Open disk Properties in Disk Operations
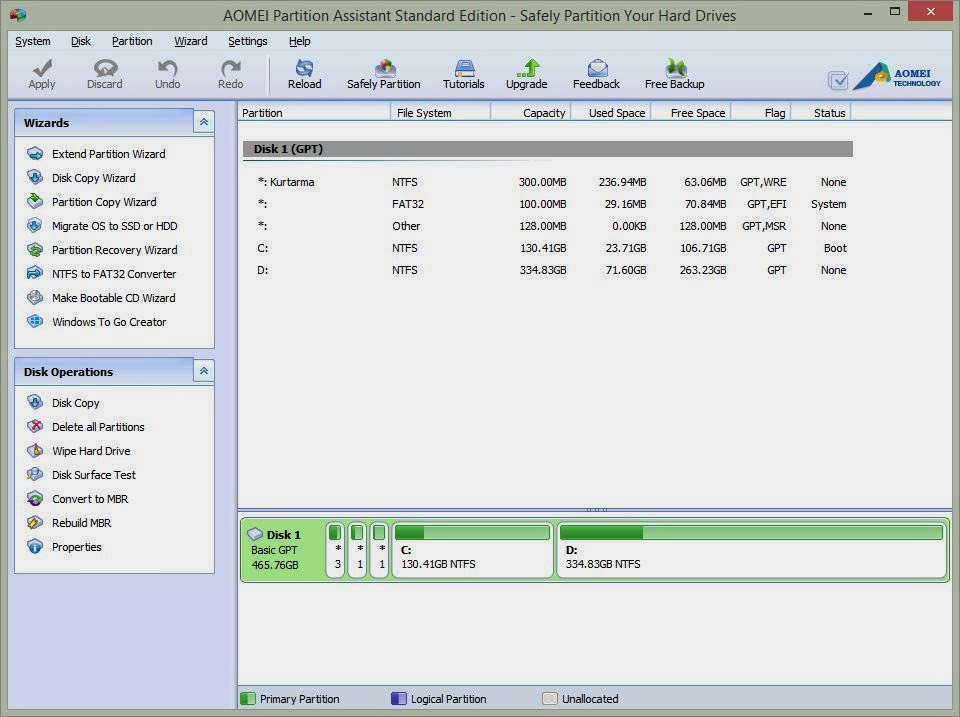Viewport: 960px width, 717px height. pos(77,547)
